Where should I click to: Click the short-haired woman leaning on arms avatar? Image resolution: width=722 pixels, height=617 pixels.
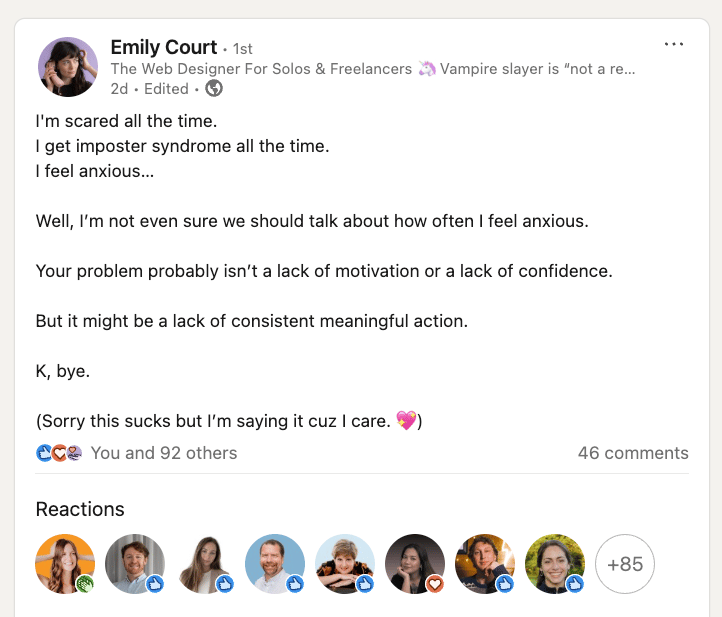pos(344,563)
